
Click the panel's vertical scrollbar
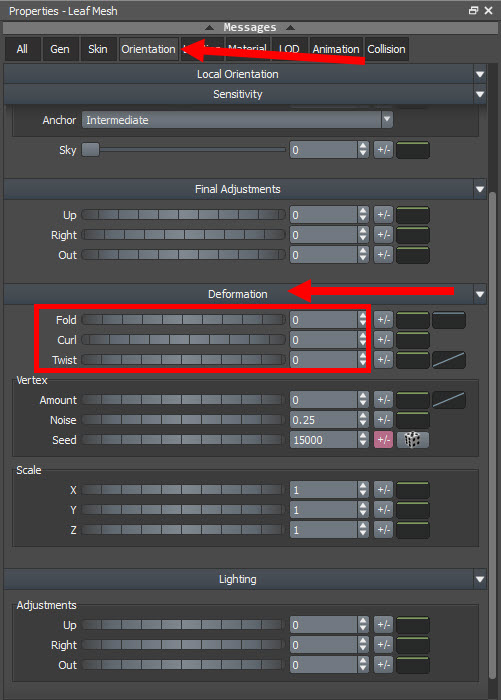493,435
